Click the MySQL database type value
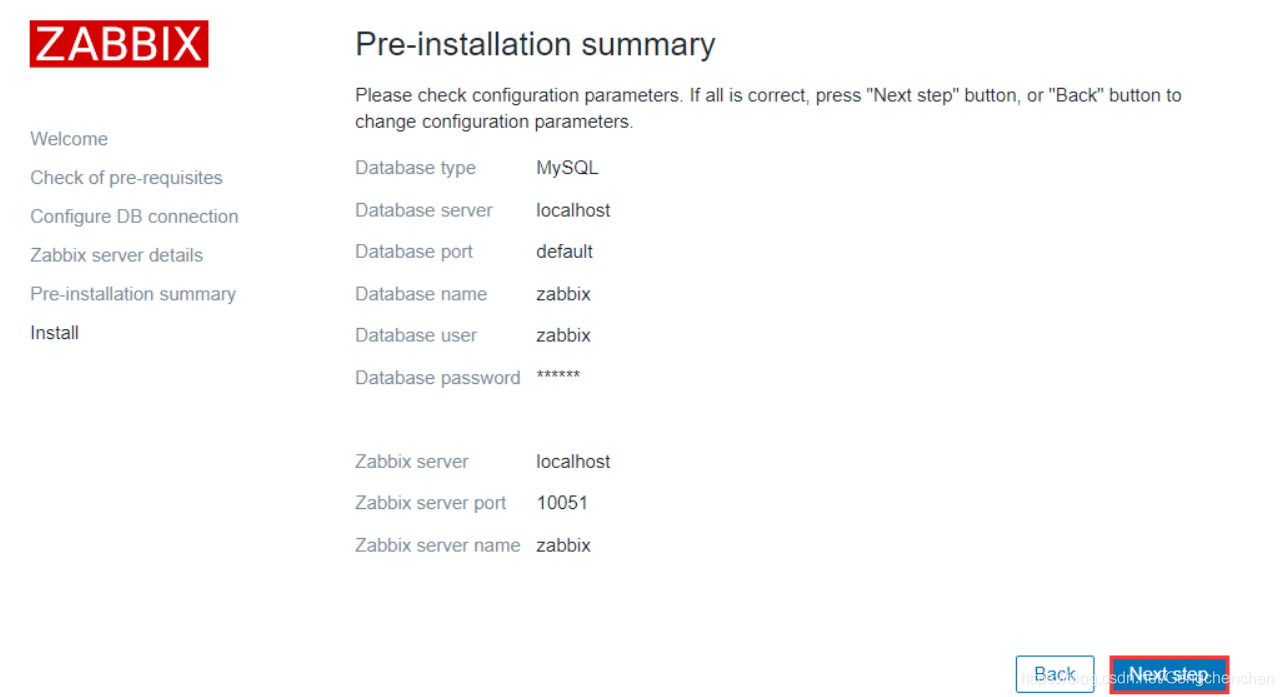 tap(567, 168)
